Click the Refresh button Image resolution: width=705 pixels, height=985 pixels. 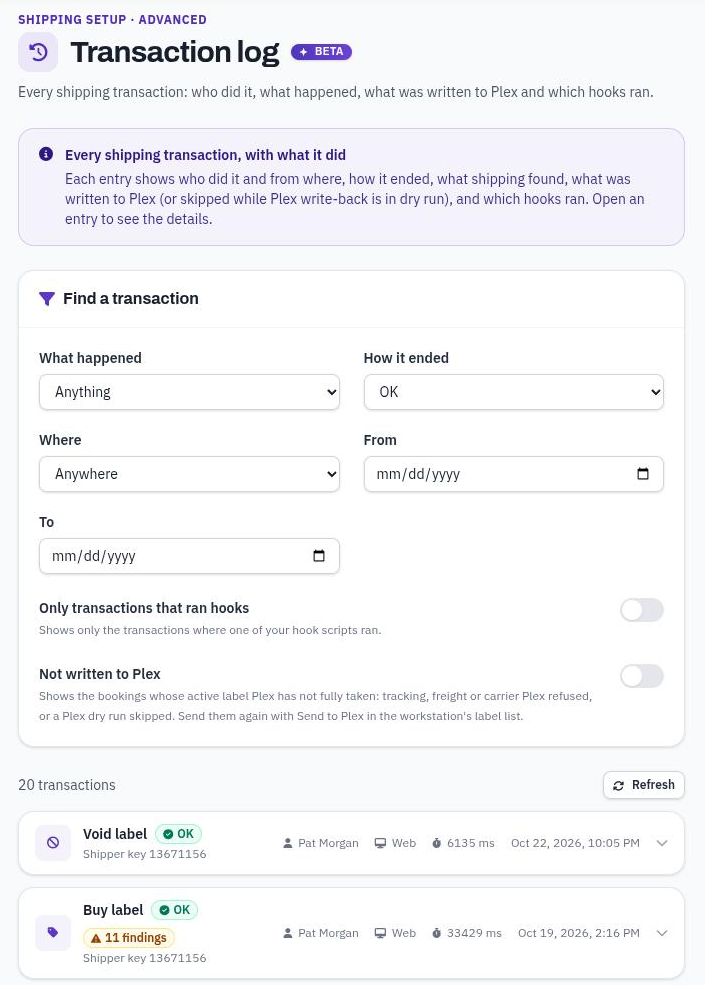pos(643,785)
